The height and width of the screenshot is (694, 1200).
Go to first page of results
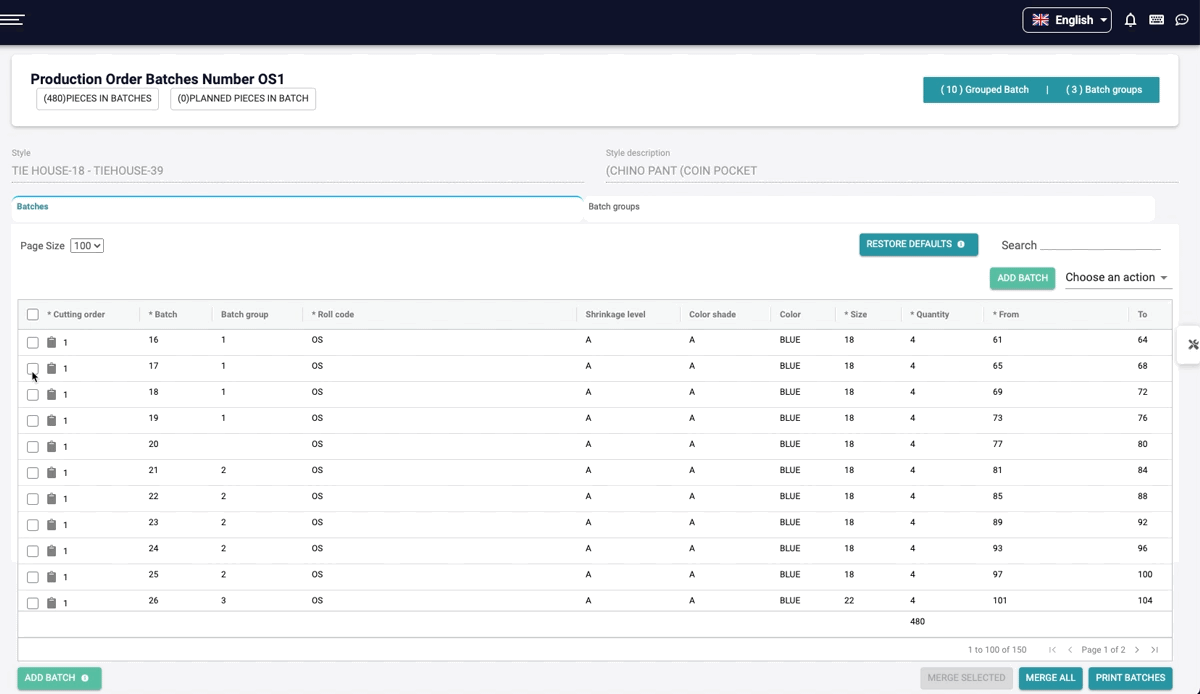pos(1052,650)
